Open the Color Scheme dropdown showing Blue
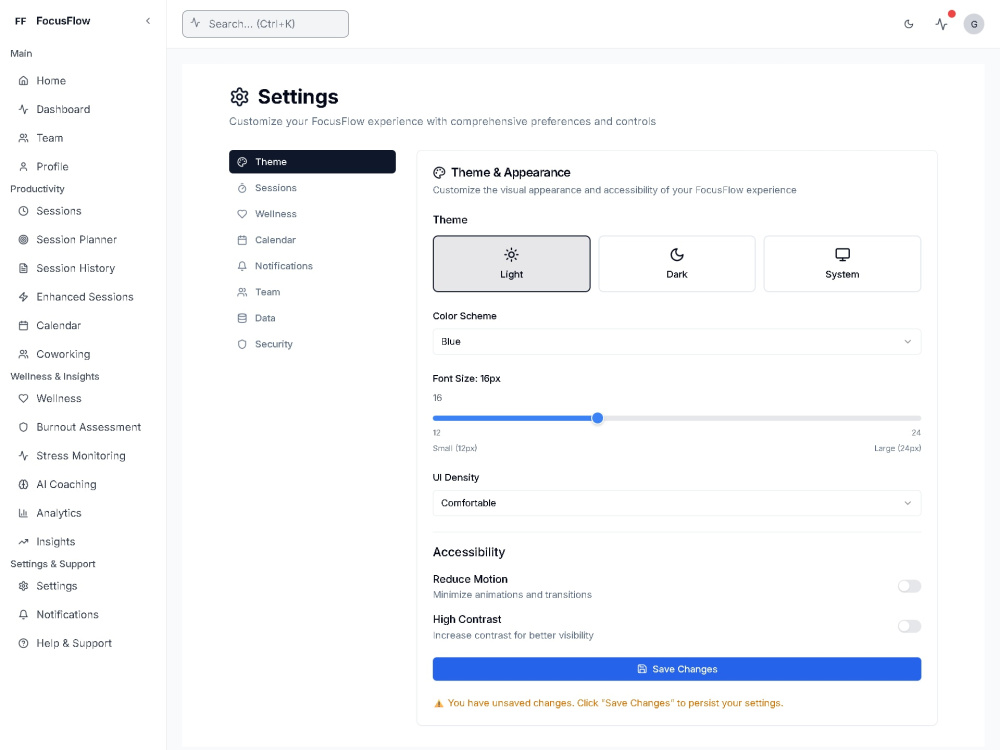 pyautogui.click(x=677, y=342)
